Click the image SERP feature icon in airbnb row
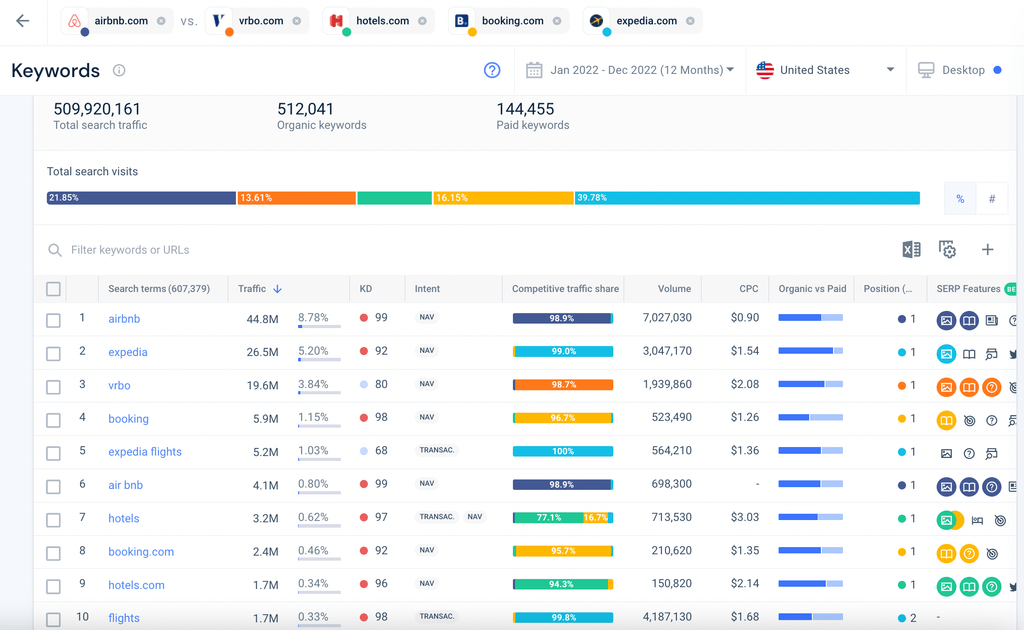 946,321
